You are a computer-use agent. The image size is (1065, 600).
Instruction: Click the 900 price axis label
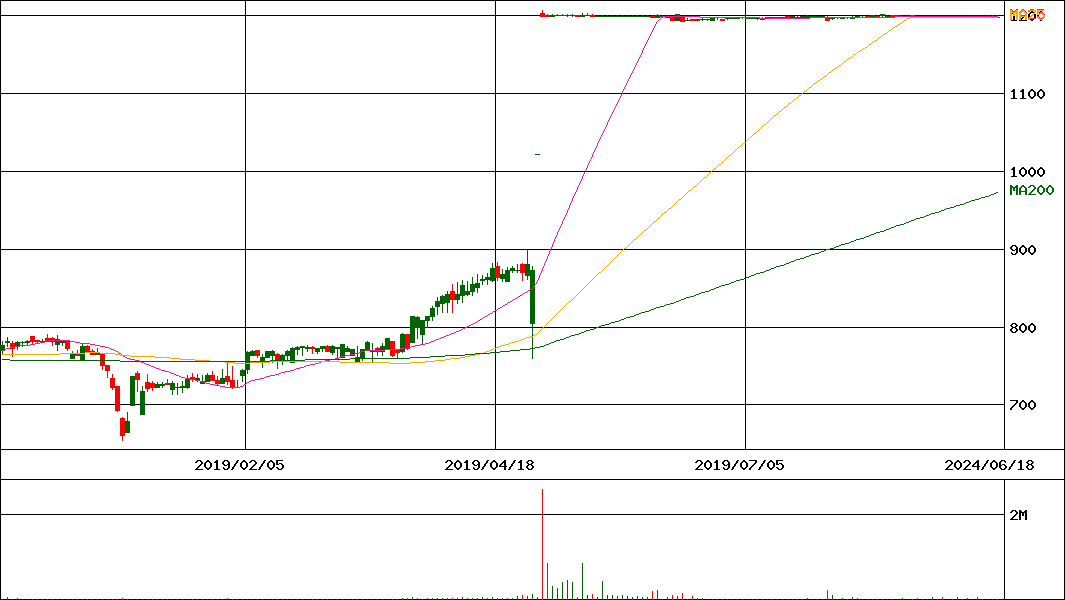point(1023,250)
